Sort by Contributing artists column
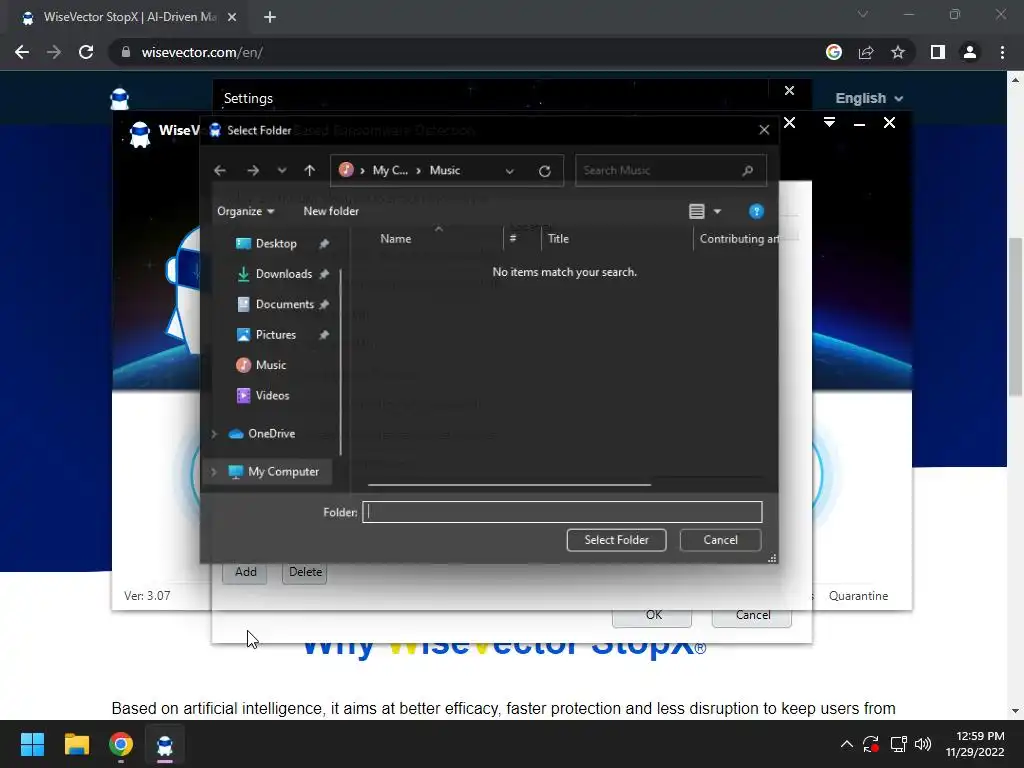The width and height of the screenshot is (1024, 768). tap(738, 239)
